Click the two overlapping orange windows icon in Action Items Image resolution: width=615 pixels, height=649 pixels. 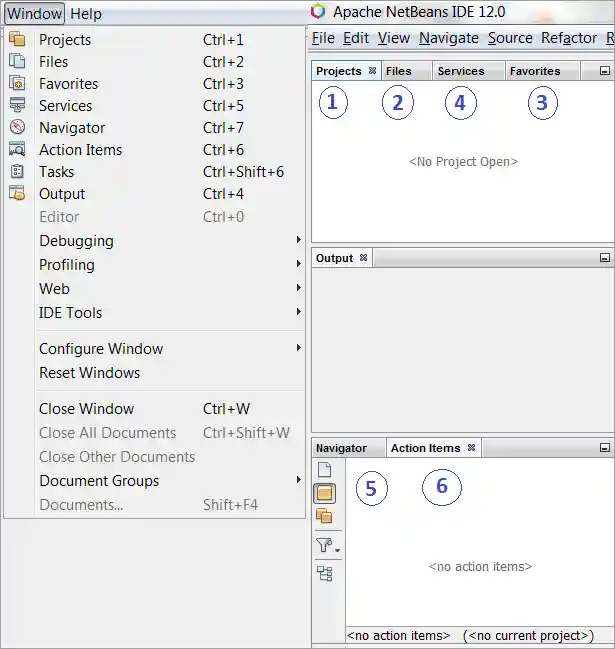[324, 516]
